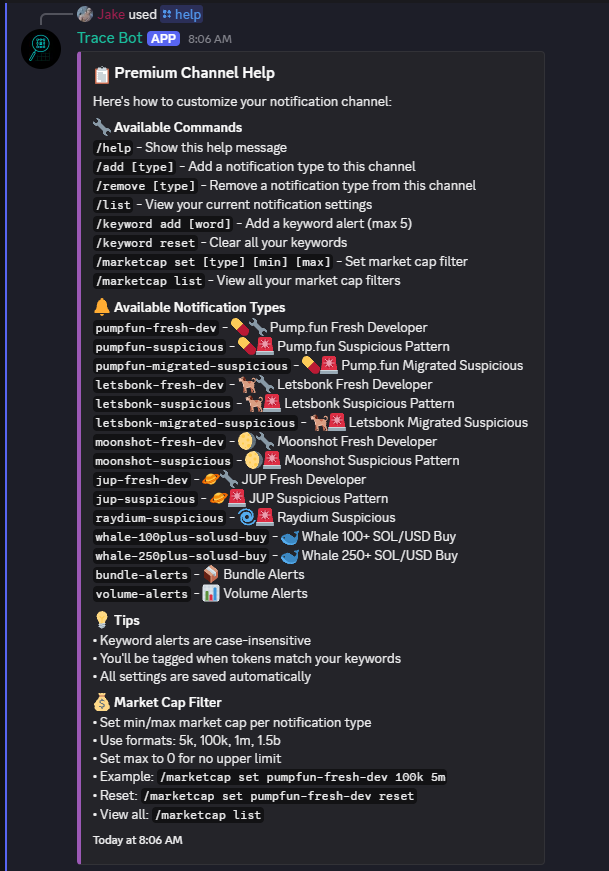Click the package emoji on Bundle Alerts row
Image resolution: width=609 pixels, height=871 pixels.
211,574
